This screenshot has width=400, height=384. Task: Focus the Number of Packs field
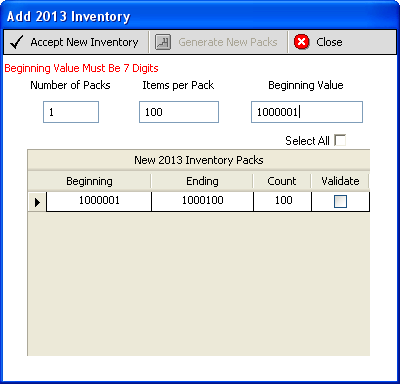[x=71, y=112]
